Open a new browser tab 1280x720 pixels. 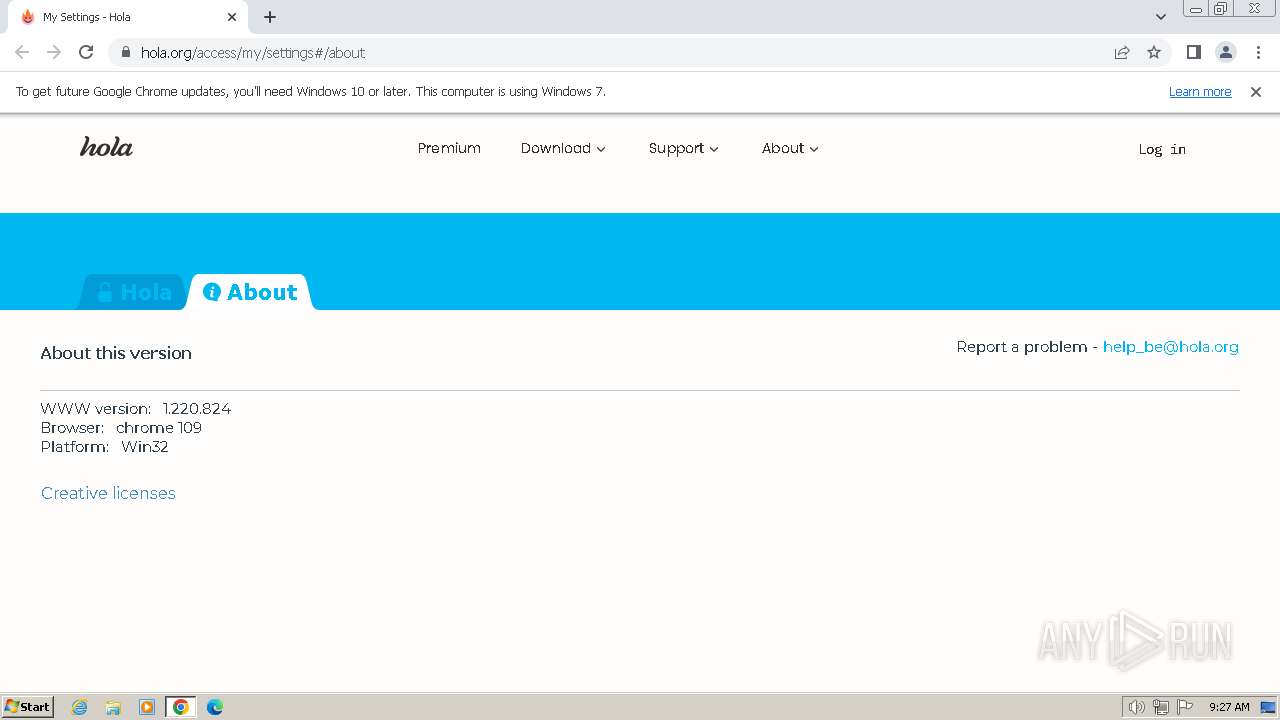270,17
